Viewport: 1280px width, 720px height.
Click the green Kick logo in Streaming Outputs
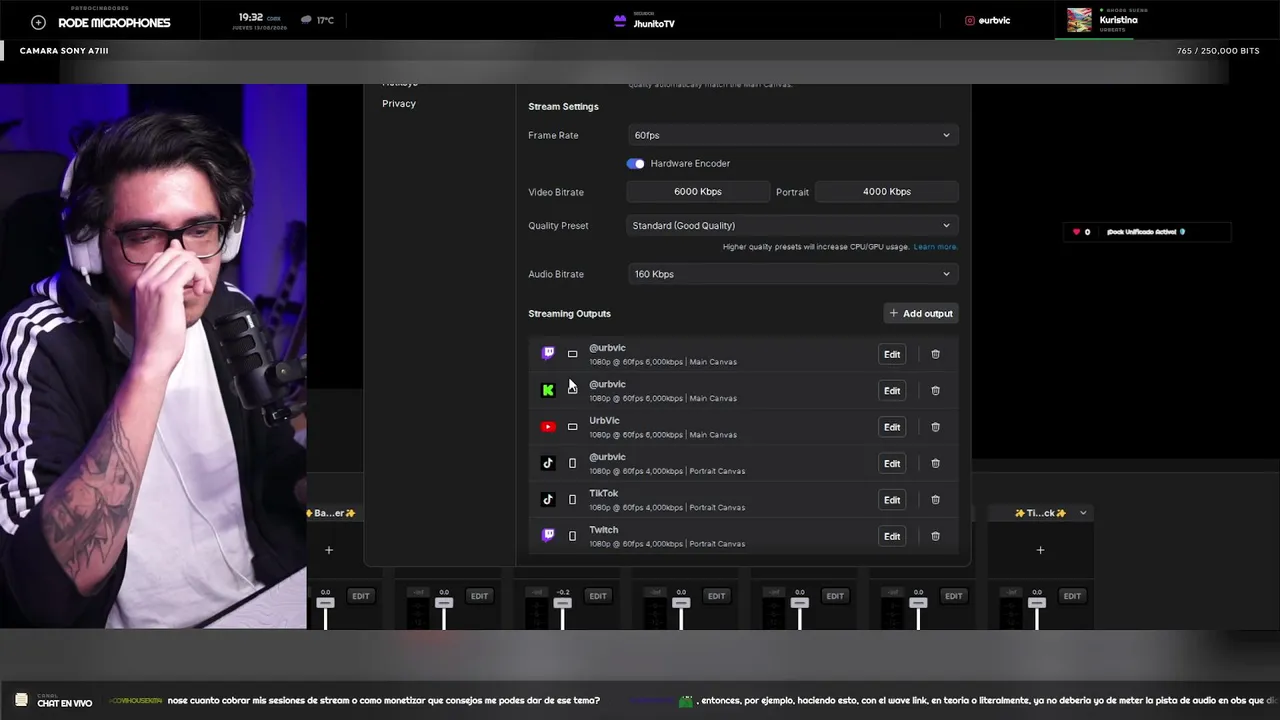click(x=548, y=390)
